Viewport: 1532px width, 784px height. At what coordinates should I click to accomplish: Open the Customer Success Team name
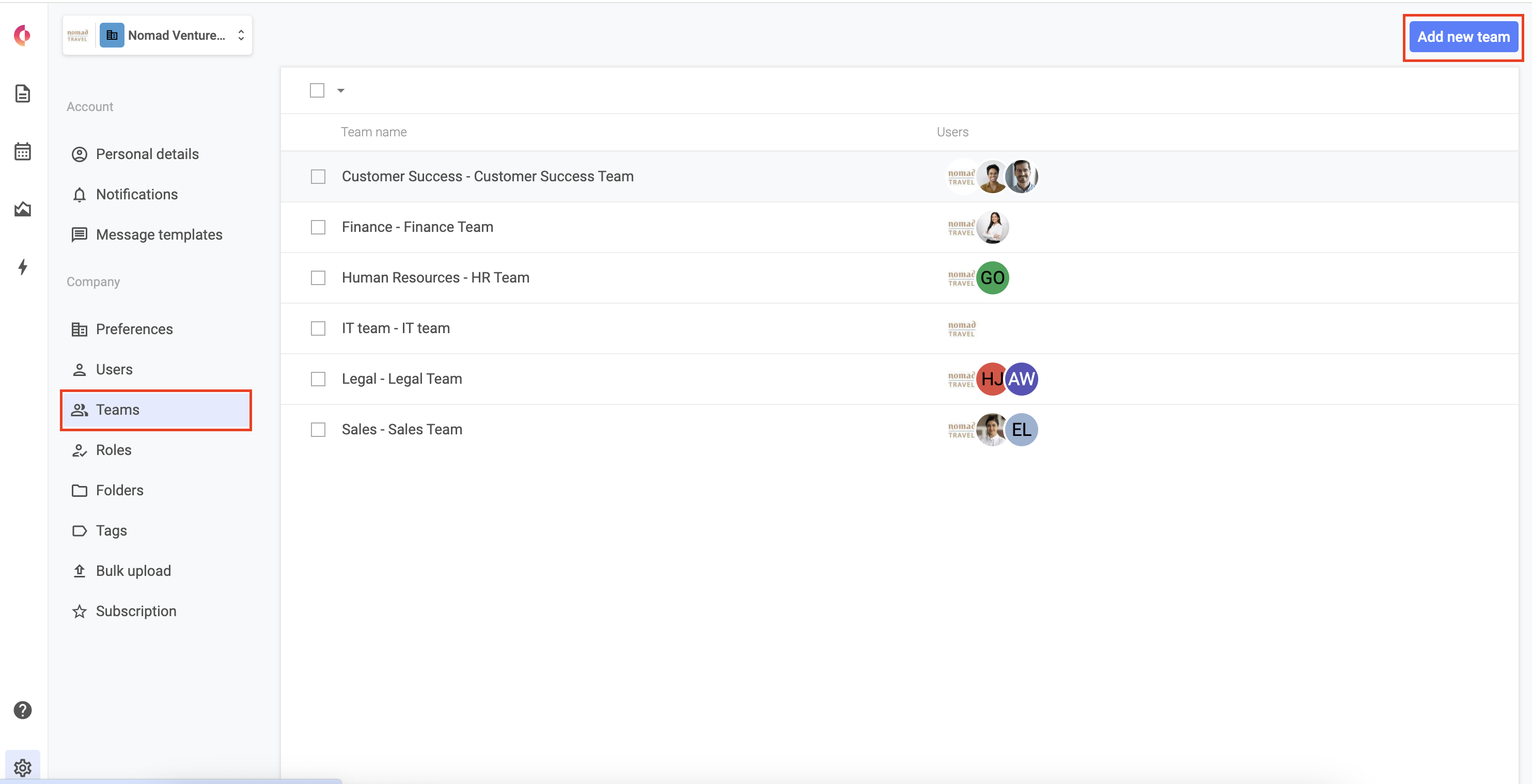487,177
